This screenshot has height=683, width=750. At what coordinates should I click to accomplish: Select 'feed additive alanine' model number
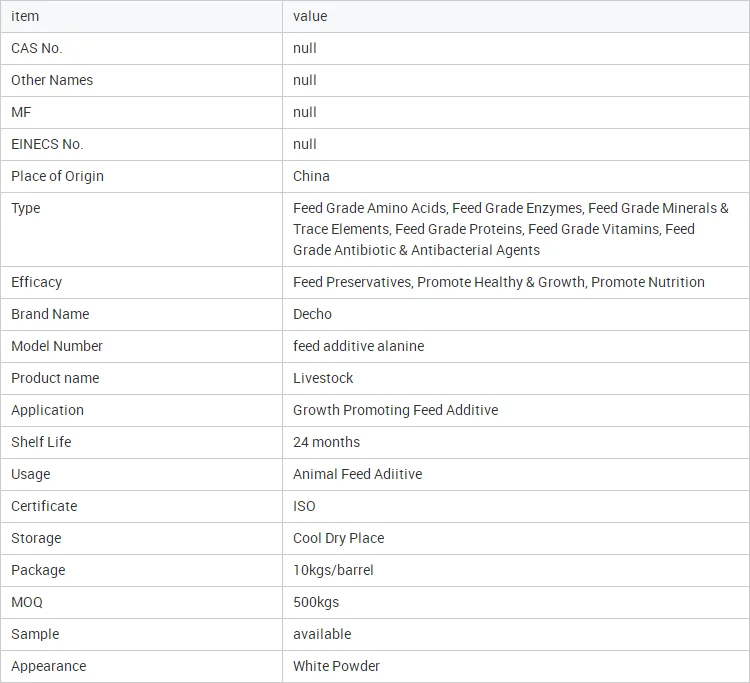[358, 346]
